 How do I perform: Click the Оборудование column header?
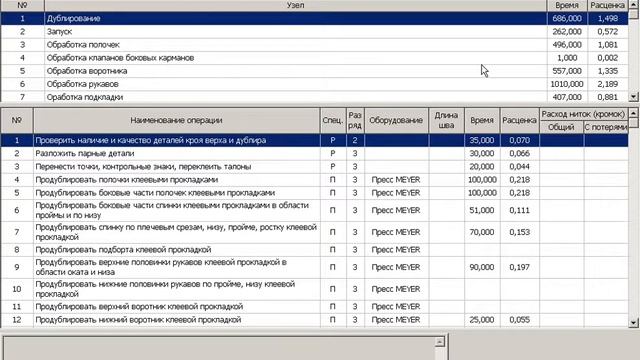pyautogui.click(x=396, y=120)
